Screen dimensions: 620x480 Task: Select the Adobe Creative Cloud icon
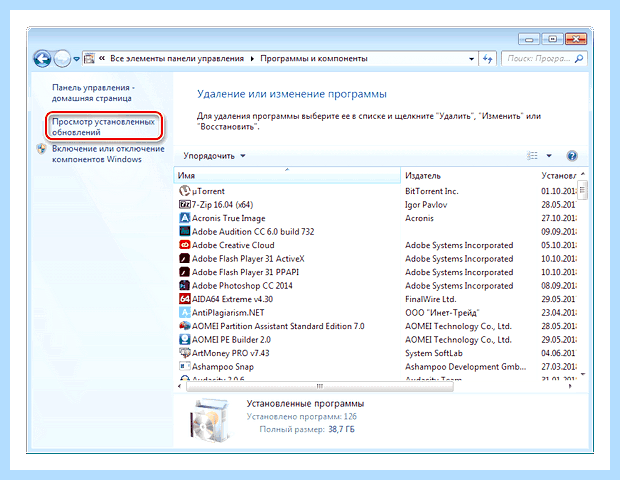pyautogui.click(x=184, y=245)
